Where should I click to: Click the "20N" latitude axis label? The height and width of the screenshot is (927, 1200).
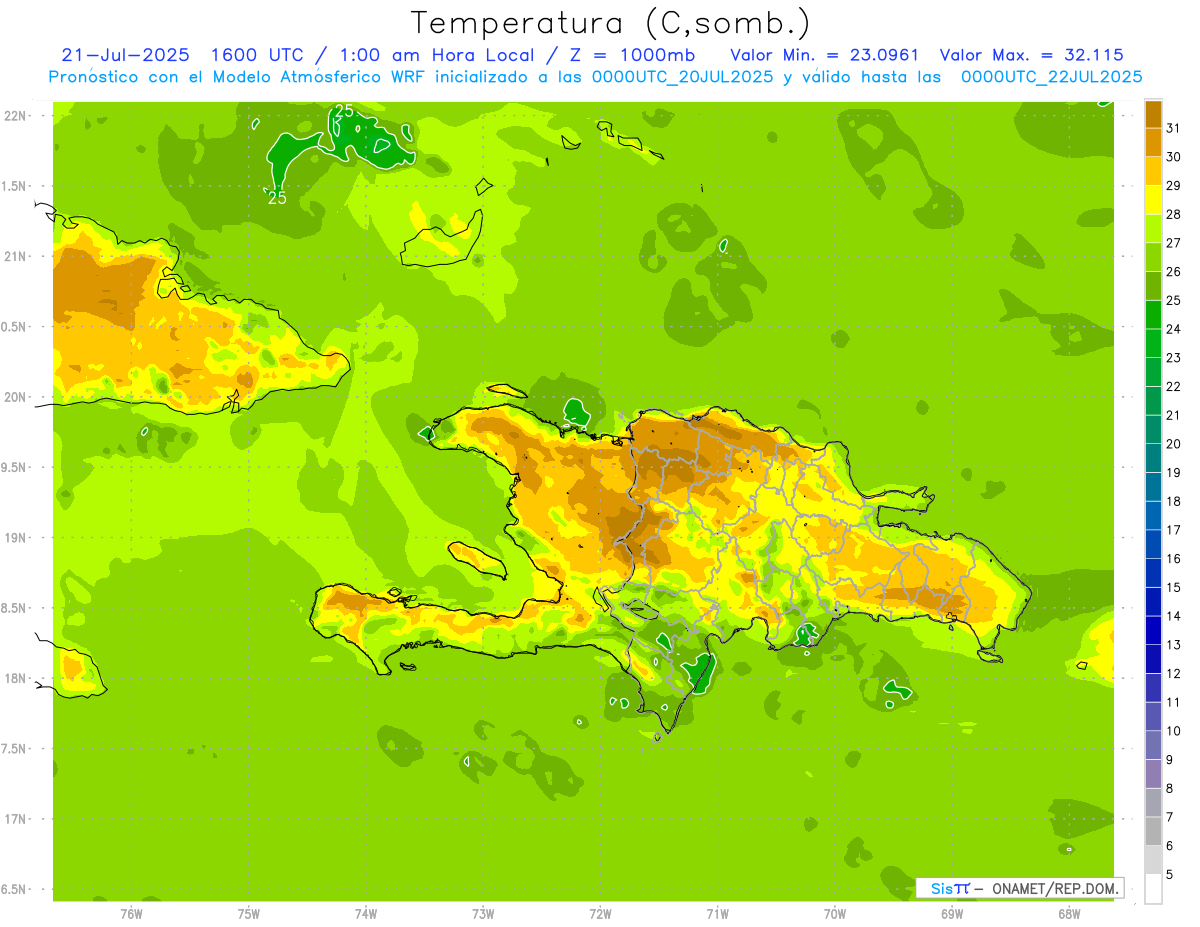click(x=15, y=397)
